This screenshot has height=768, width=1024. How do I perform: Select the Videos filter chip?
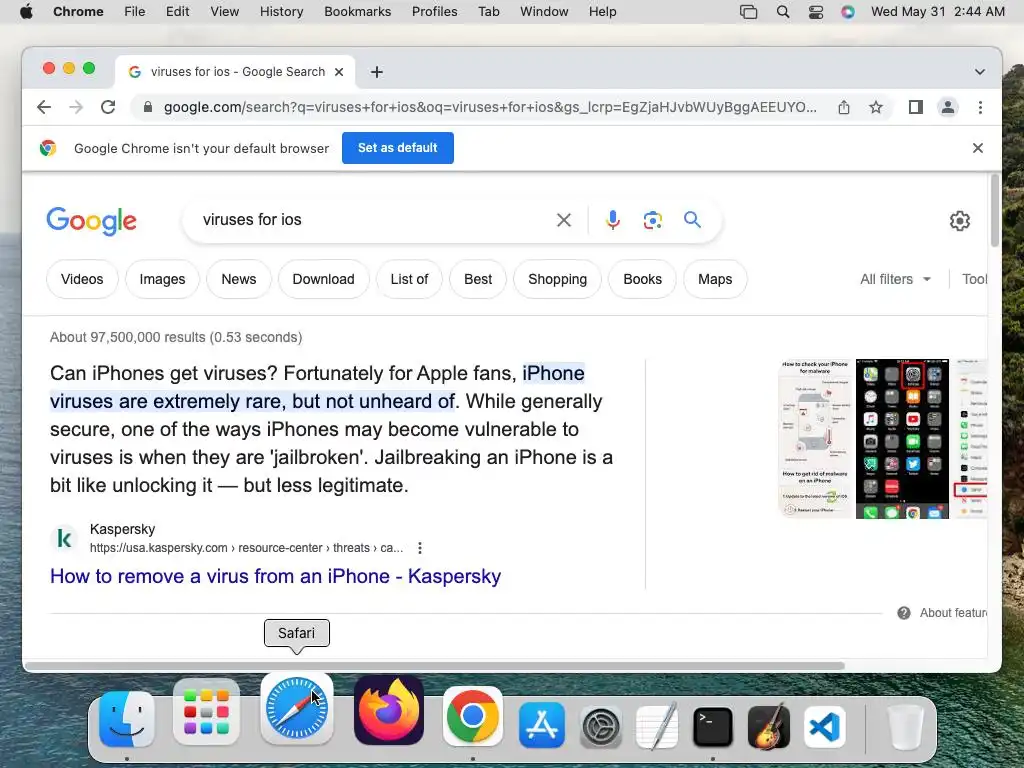[x=82, y=279]
